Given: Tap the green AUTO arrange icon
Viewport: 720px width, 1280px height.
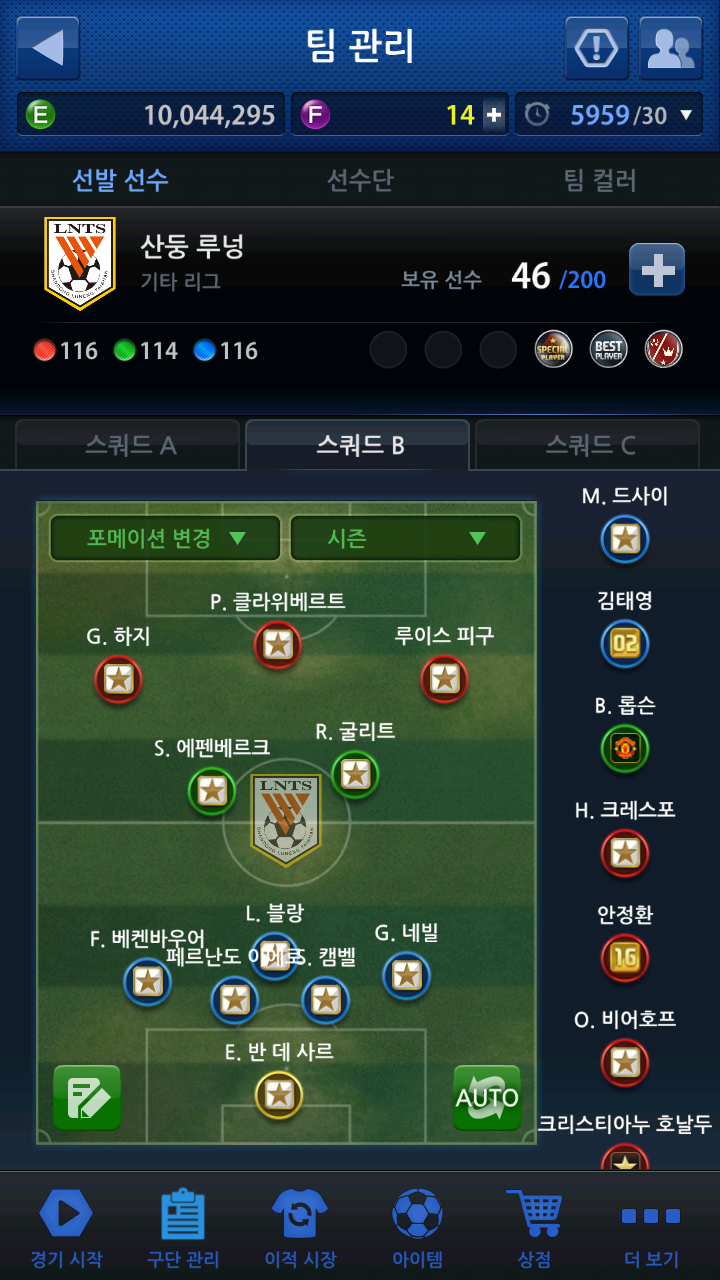Looking at the screenshot, I should click(487, 1097).
